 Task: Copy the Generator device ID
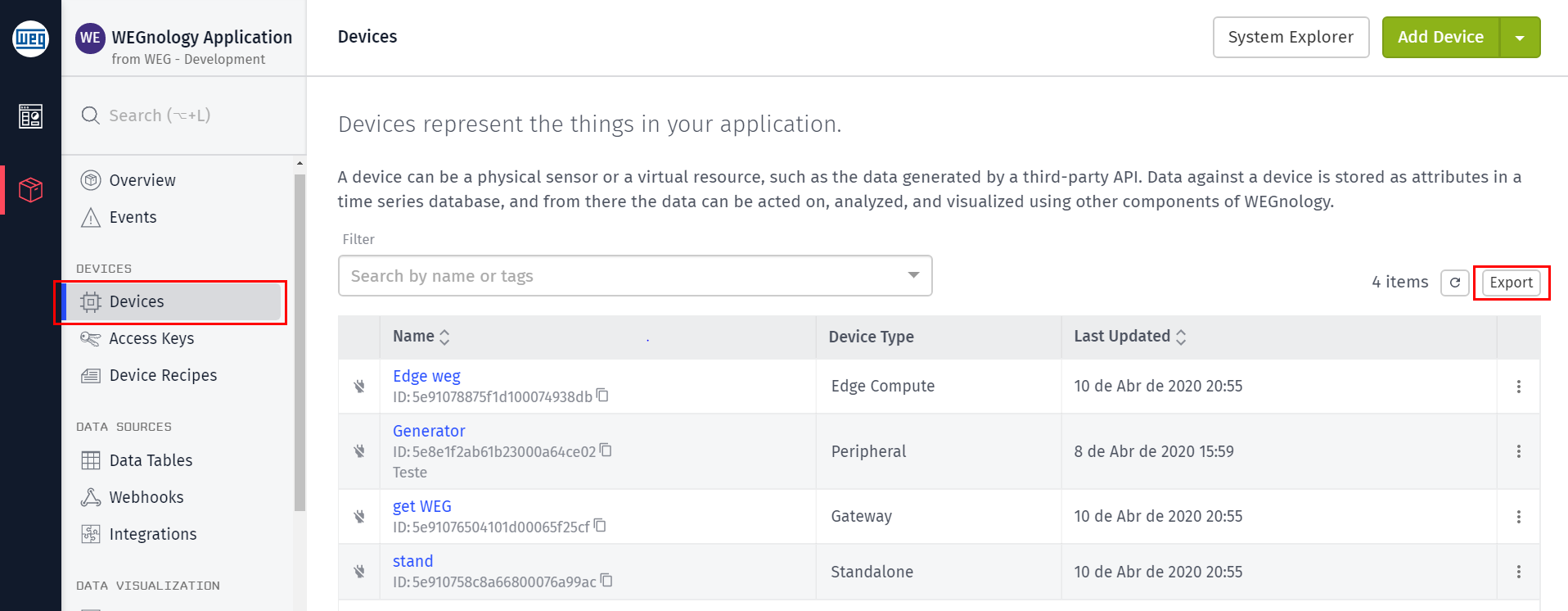606,450
